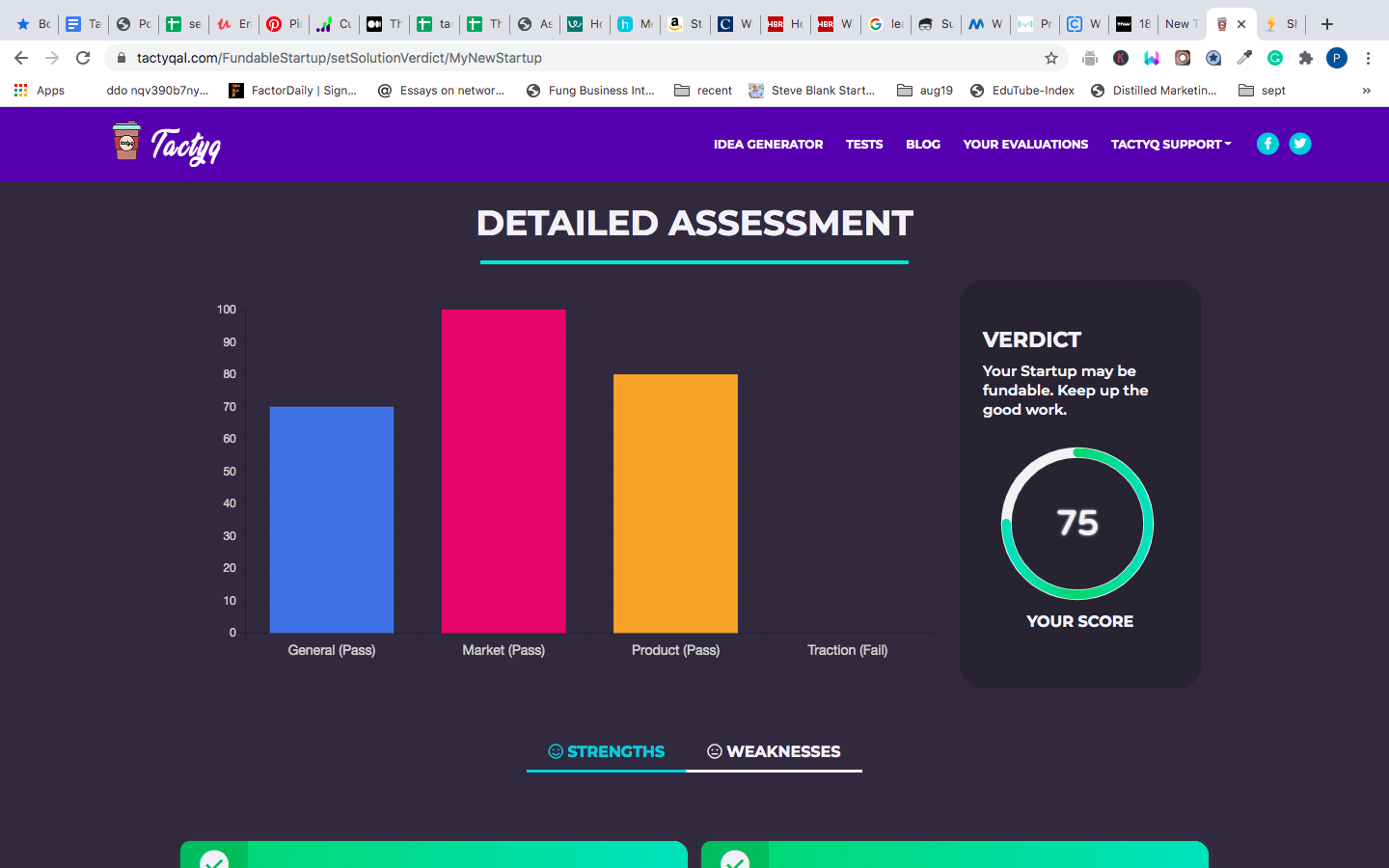Click the Grammarly extension icon
1389x868 pixels.
pos(1275,58)
